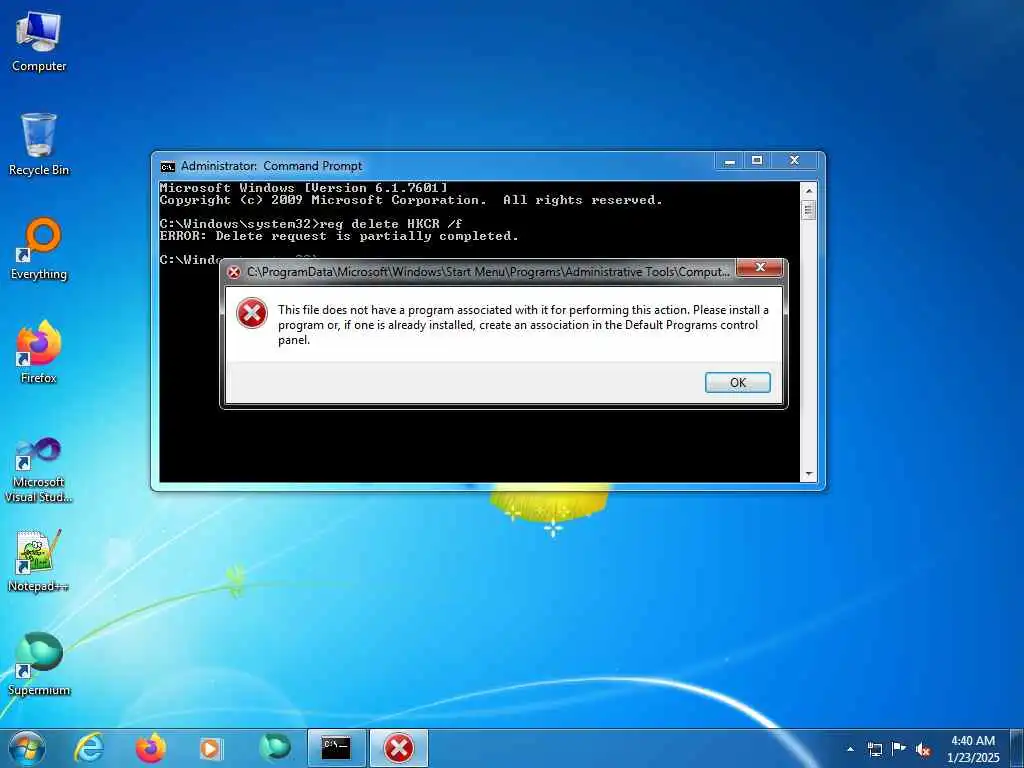
Task: Open Supermium from the taskbar
Action: click(x=274, y=748)
